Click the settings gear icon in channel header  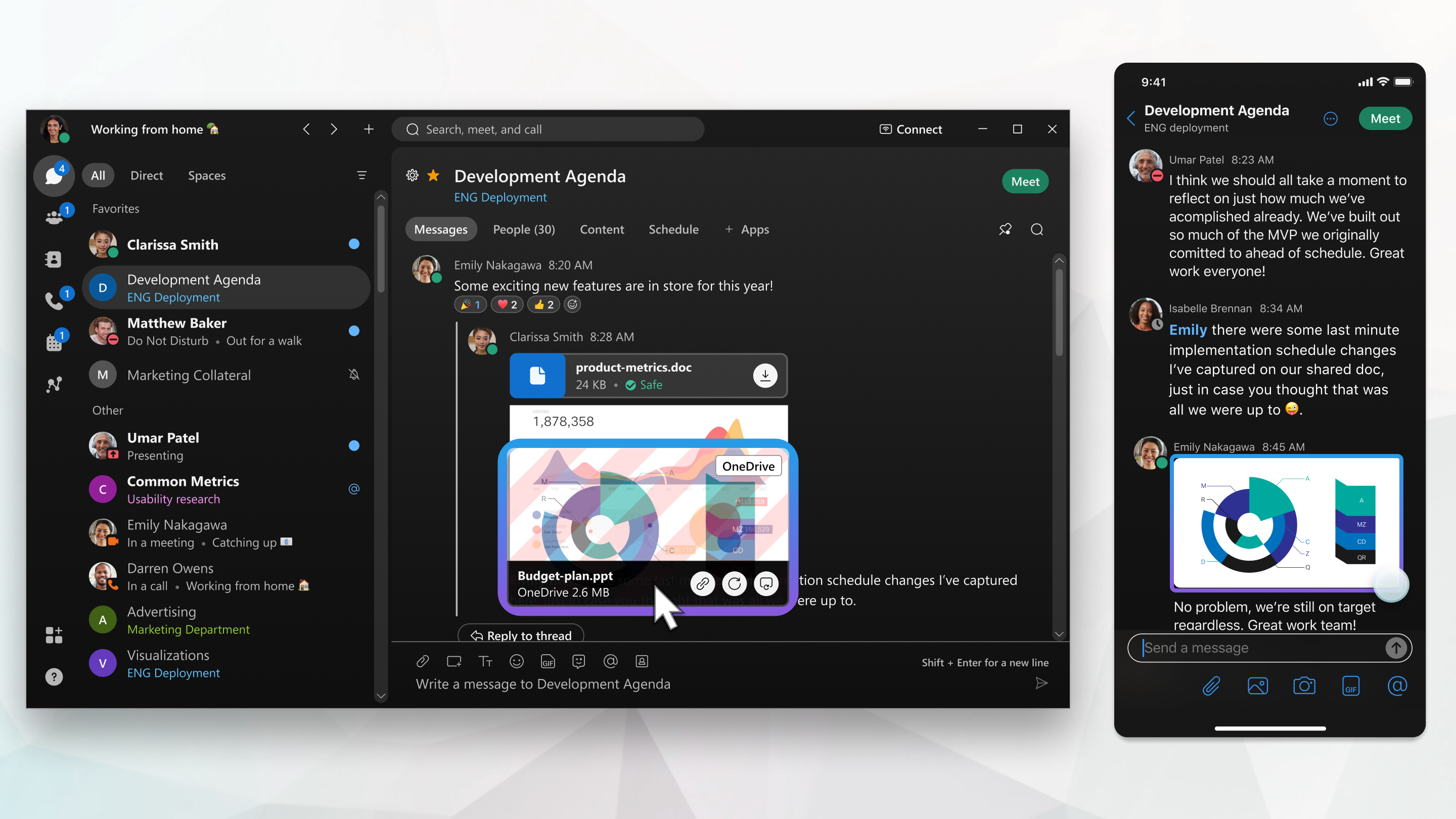(x=412, y=175)
